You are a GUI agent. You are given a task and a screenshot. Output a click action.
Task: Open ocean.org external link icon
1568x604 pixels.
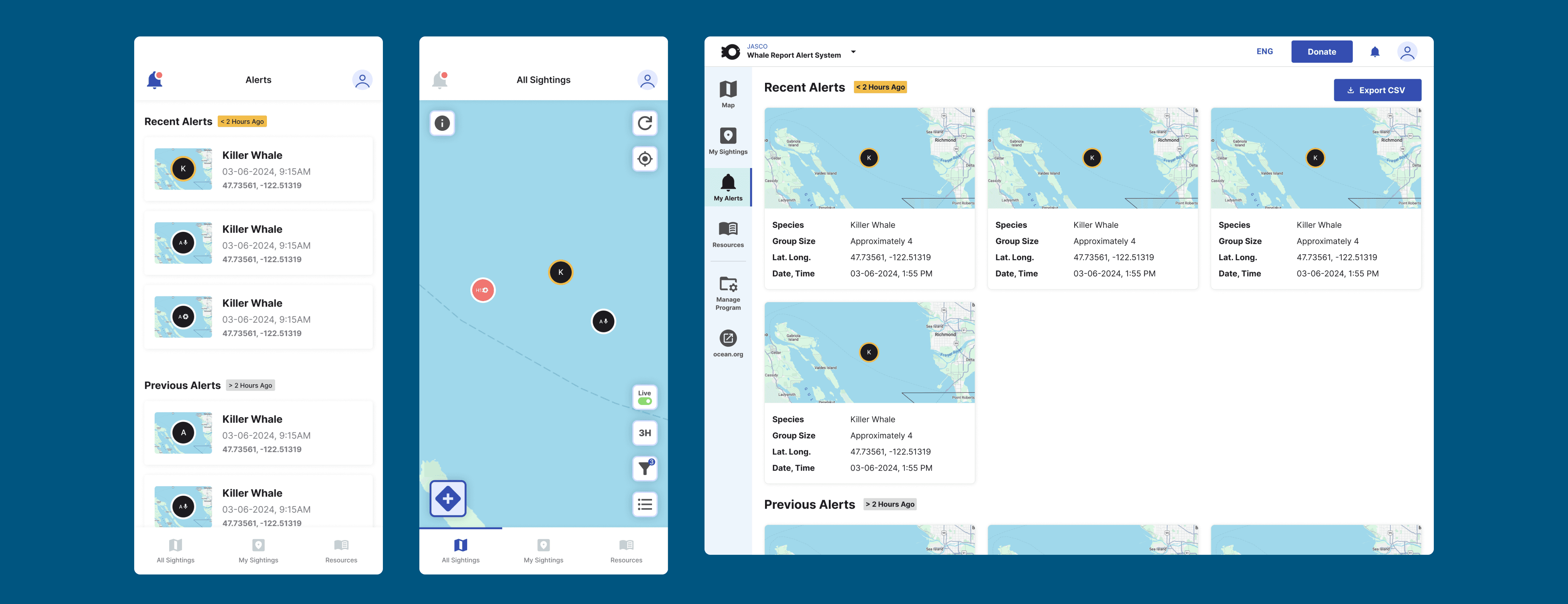[728, 338]
